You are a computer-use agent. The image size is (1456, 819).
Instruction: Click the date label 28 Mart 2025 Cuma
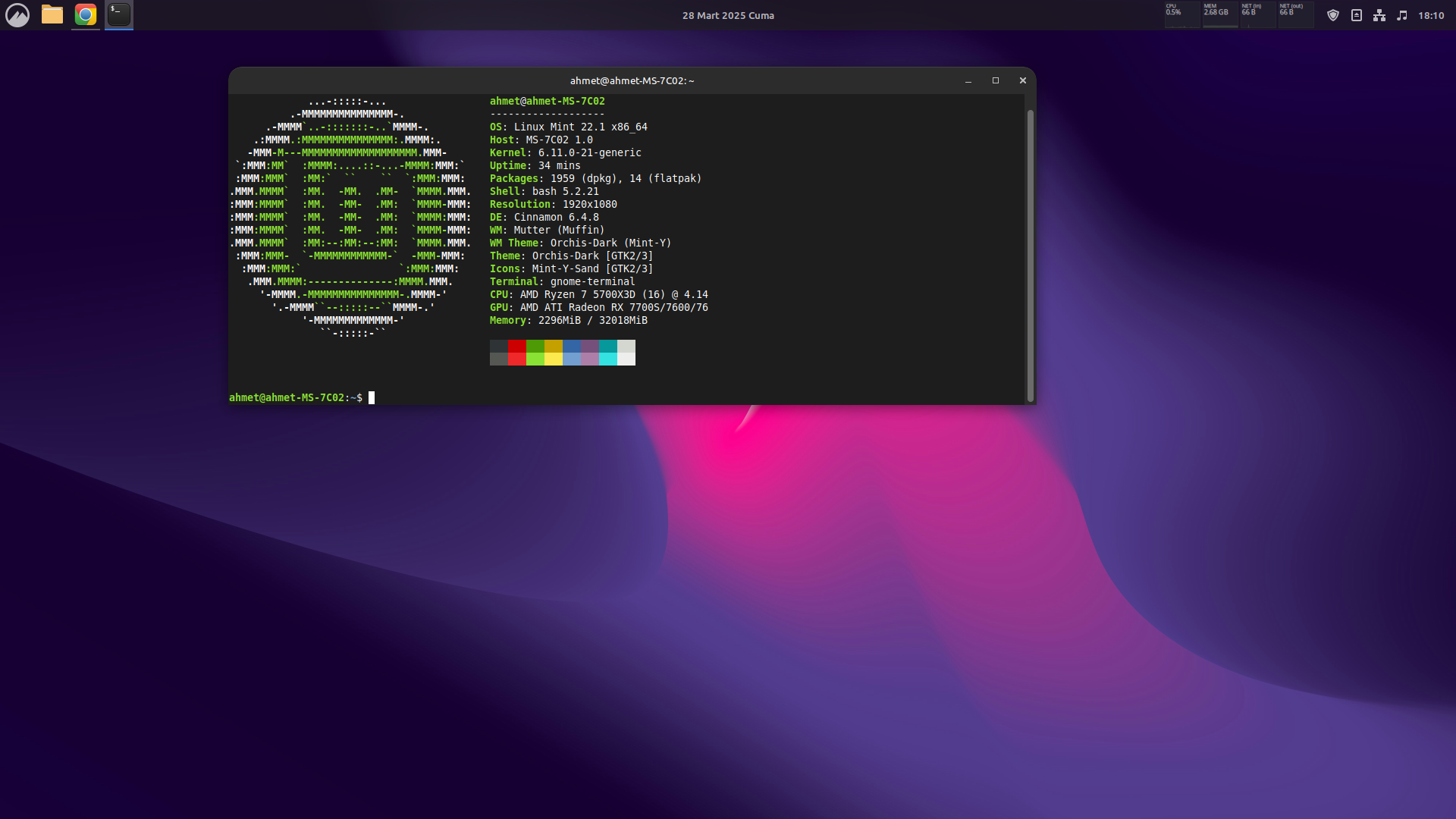coord(728,15)
